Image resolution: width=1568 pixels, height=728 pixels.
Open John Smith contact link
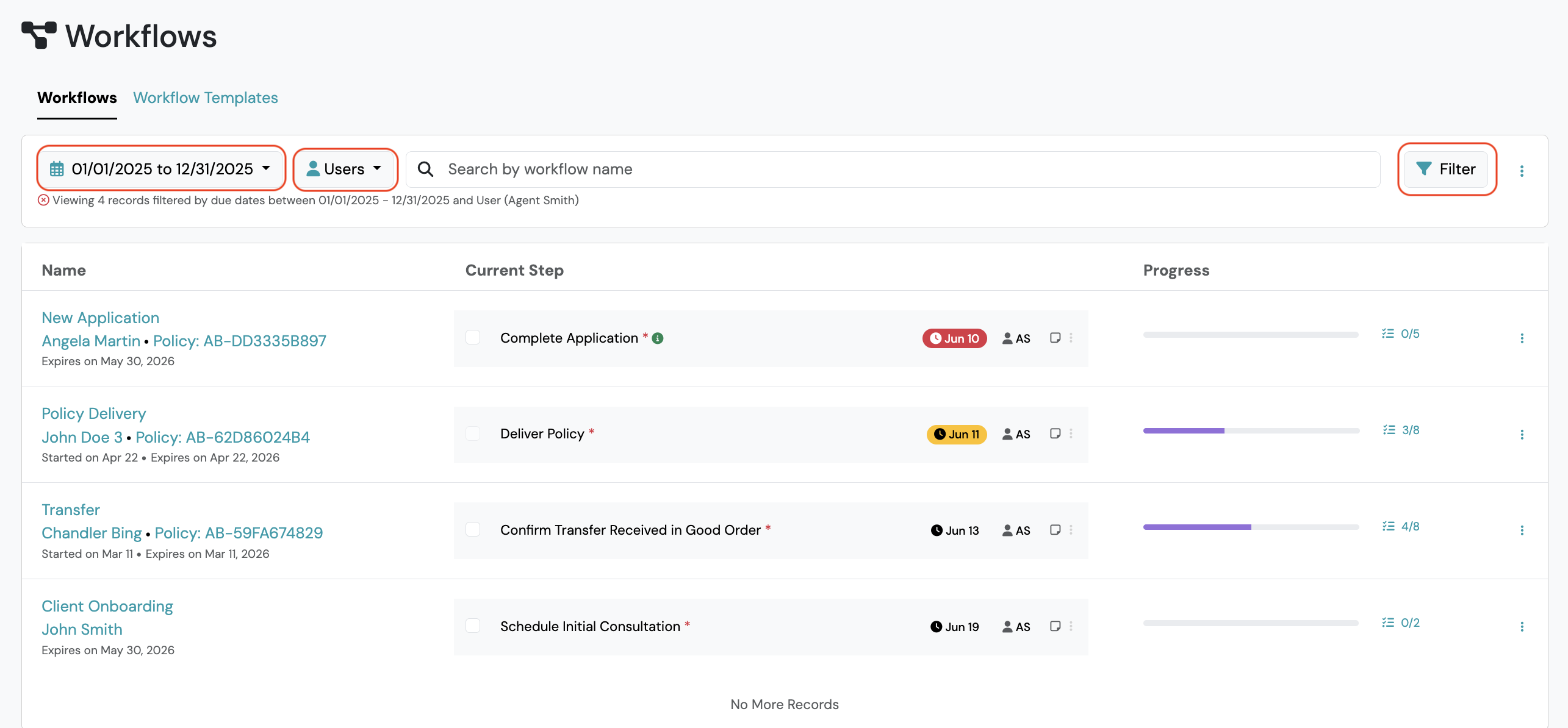tap(82, 629)
